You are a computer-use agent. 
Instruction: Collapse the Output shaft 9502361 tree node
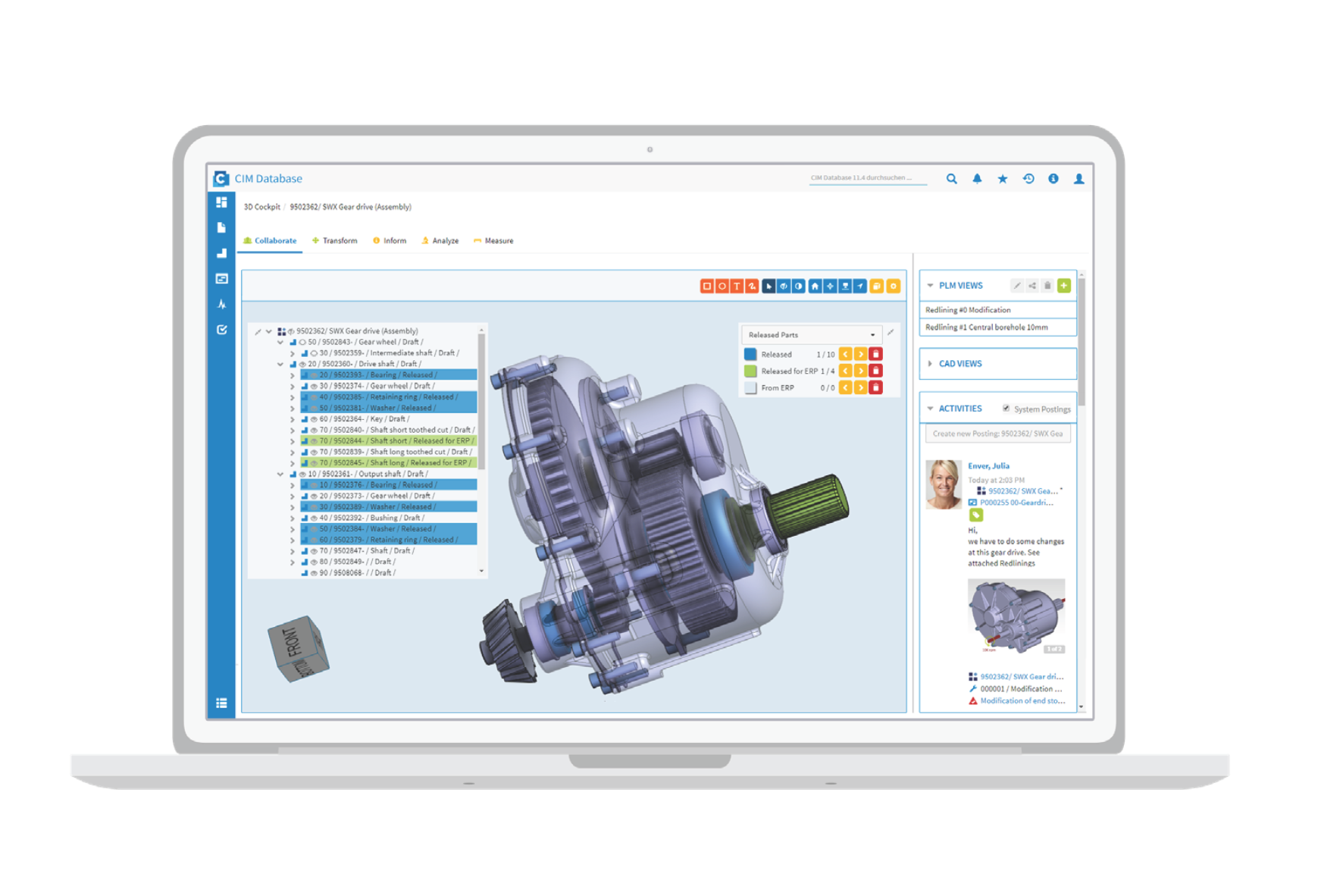point(280,475)
